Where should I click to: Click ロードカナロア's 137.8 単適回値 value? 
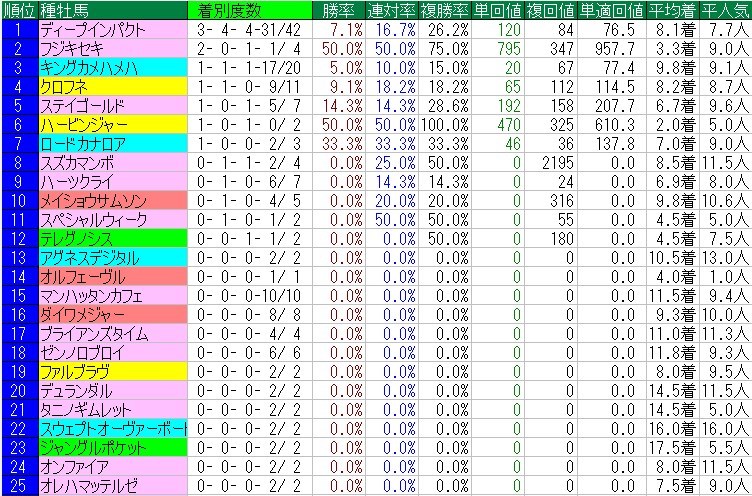point(614,144)
